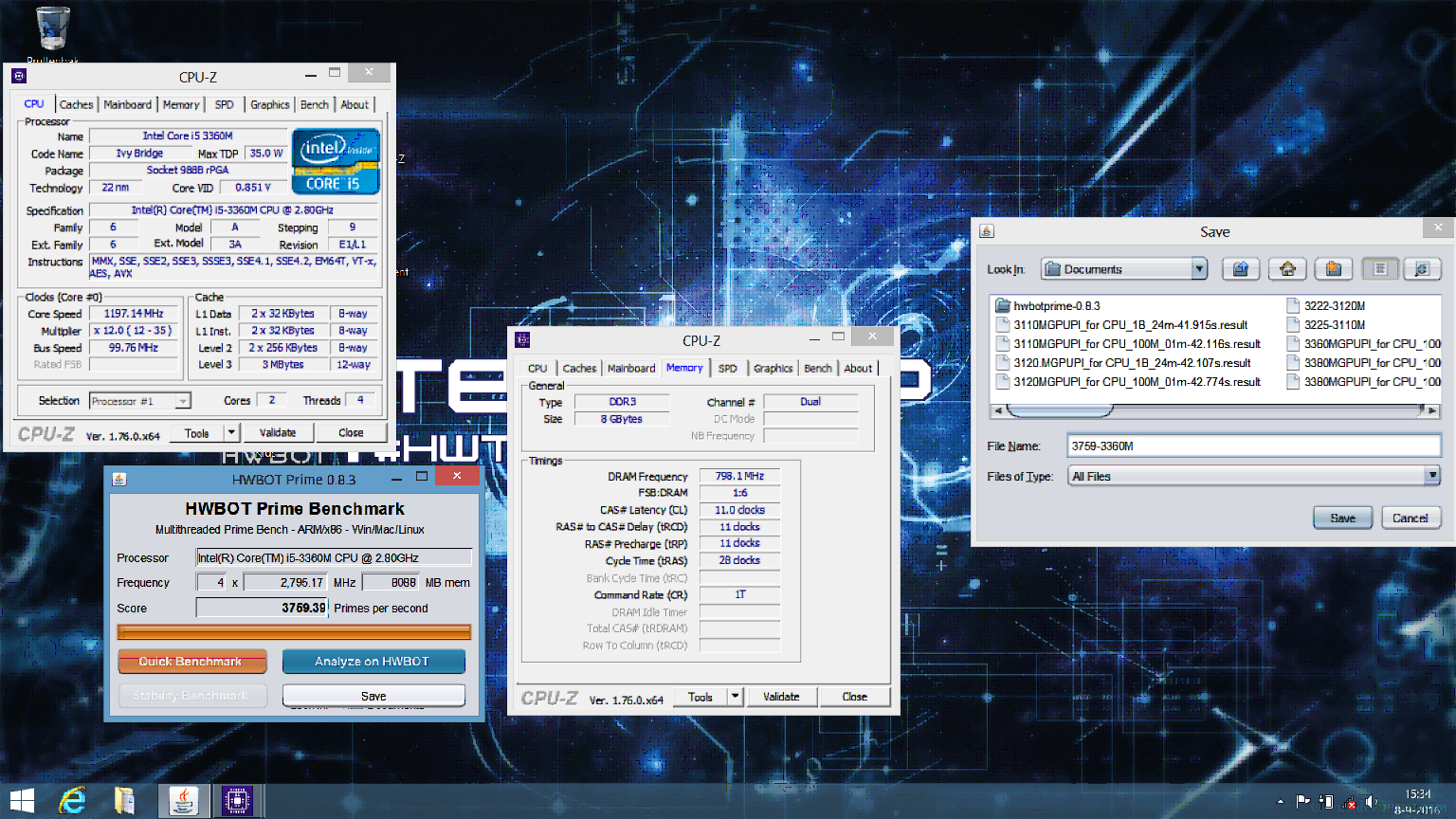Viewport: 1456px width, 819px height.
Task: Cancel the Save dialog
Action: pos(1410,518)
